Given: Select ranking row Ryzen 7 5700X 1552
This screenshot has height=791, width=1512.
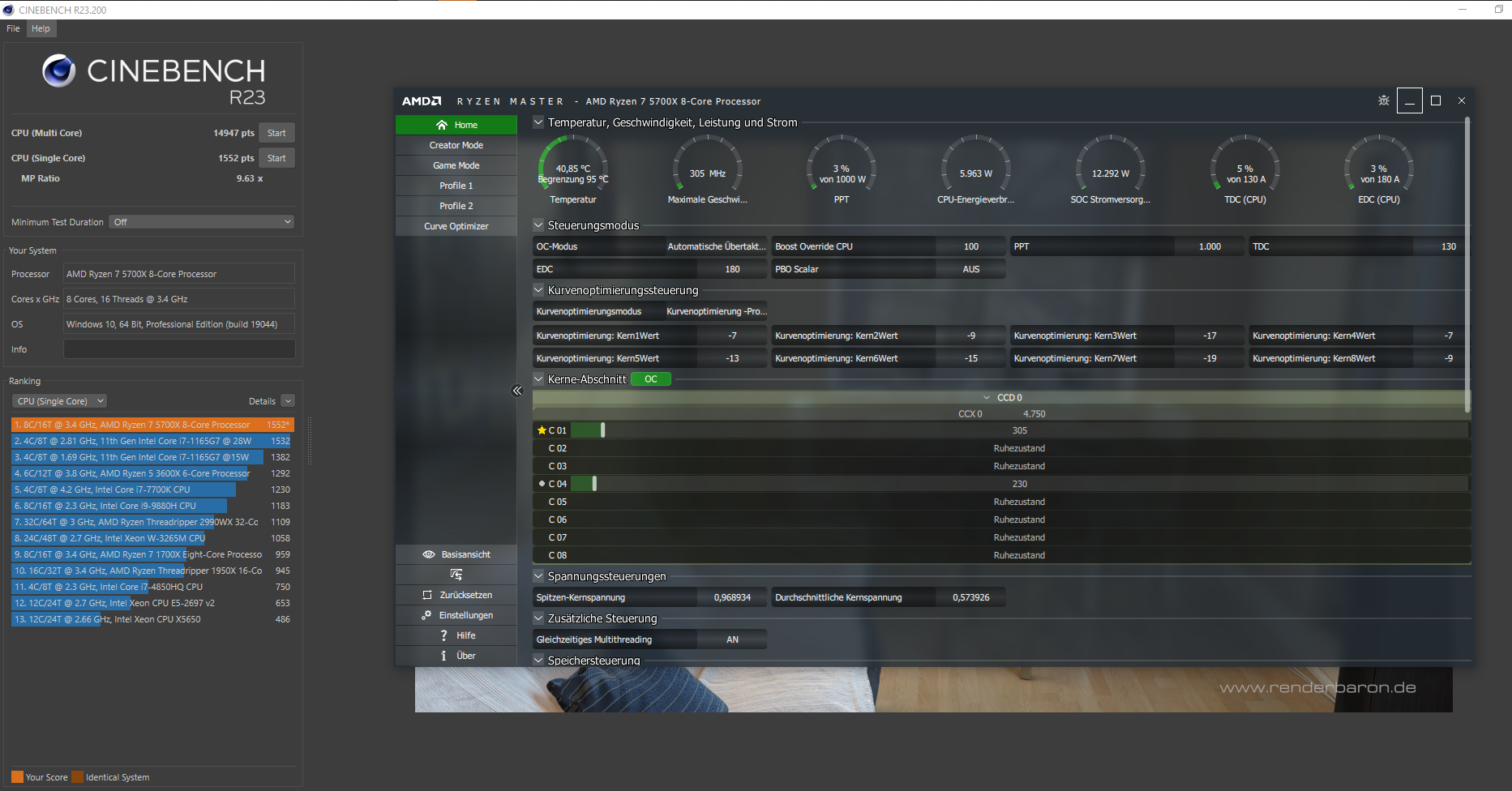Looking at the screenshot, I should (x=152, y=425).
